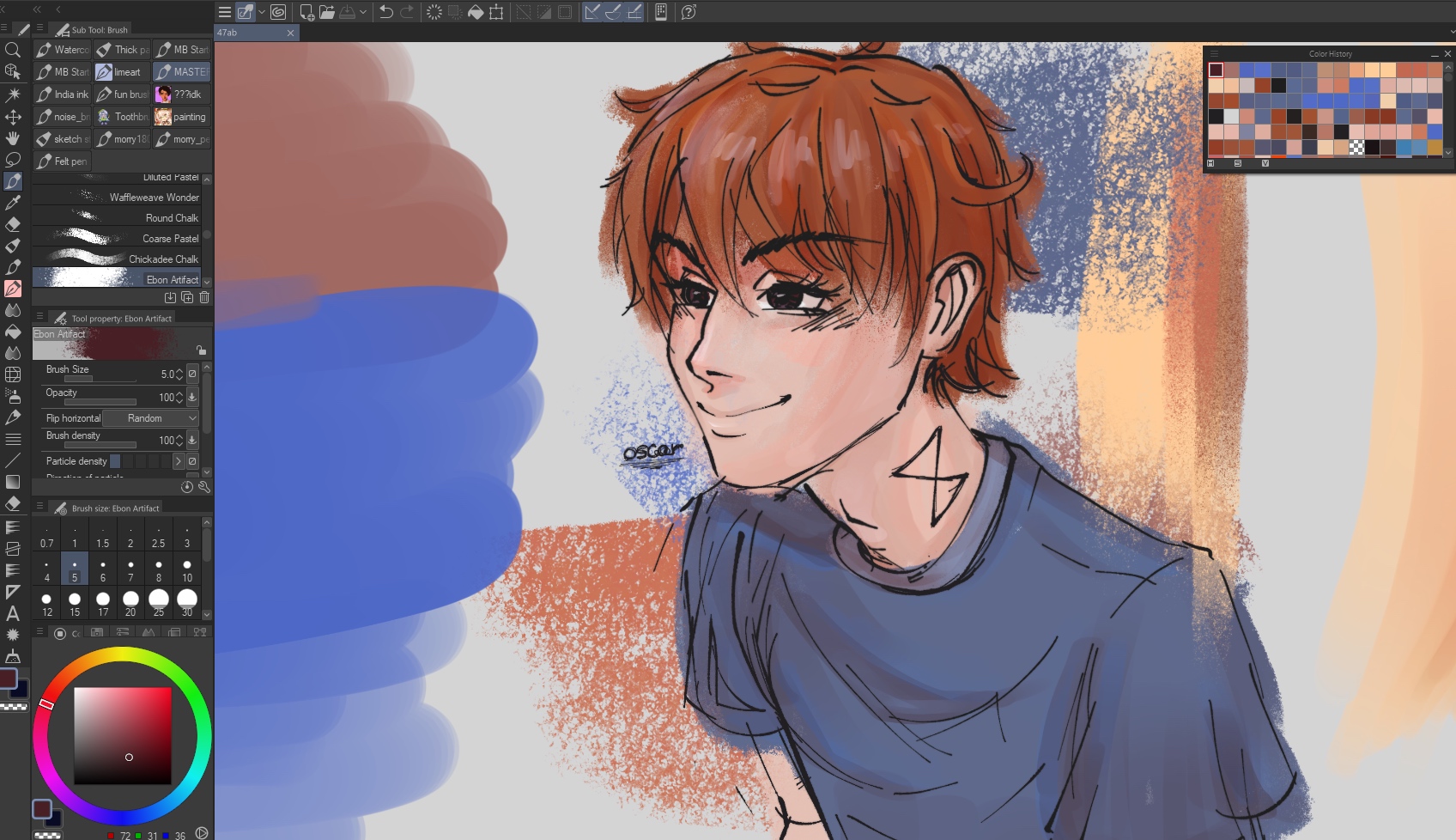
Task: Select the Eyedropper tool
Action: click(13, 203)
